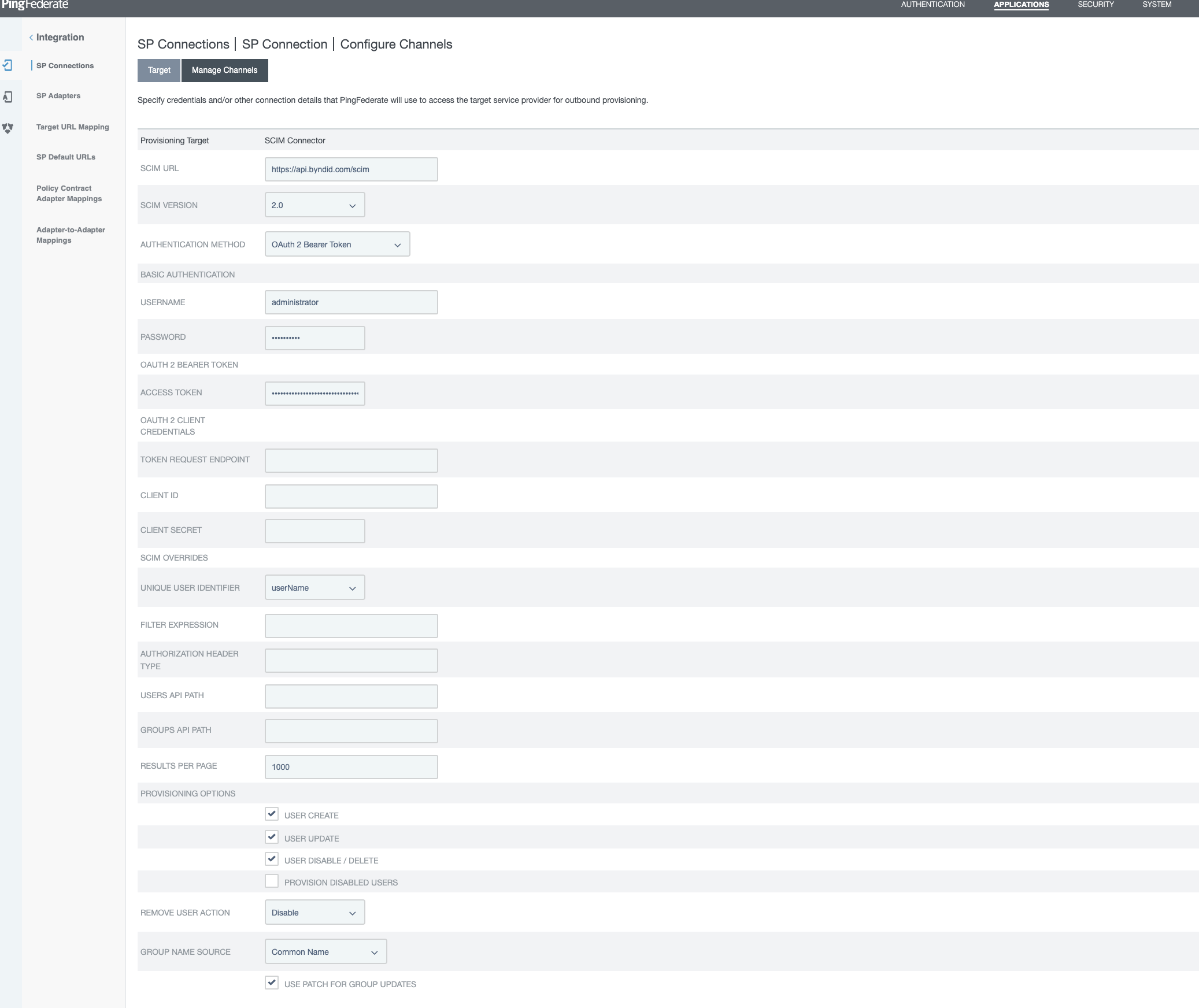Click the SCIM URL input field
Viewport: 1199px width, 1008px height.
[x=351, y=169]
